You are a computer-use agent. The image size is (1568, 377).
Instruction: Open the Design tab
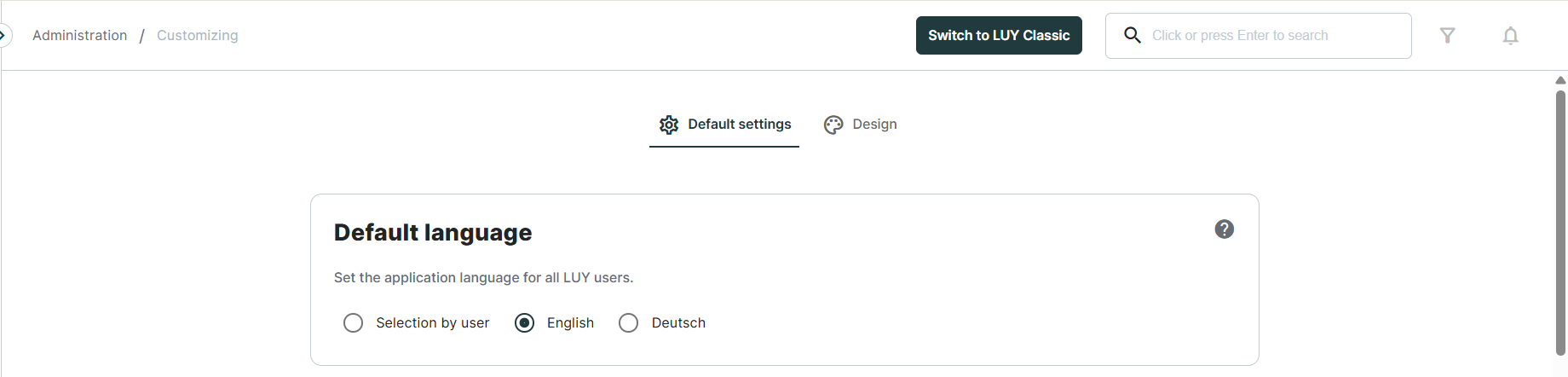click(874, 125)
